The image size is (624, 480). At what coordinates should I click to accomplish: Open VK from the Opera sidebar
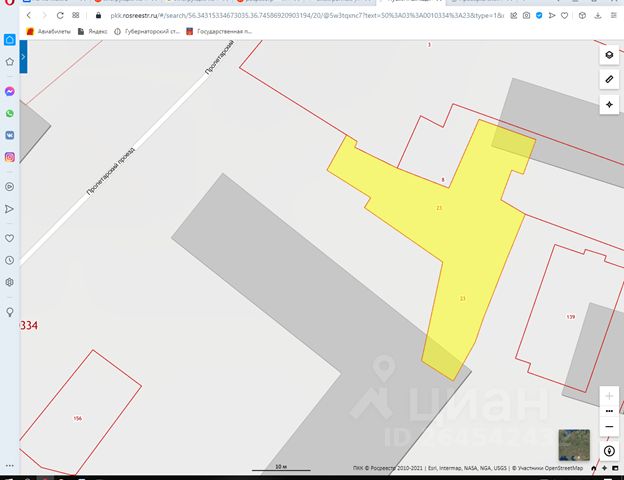coord(10,135)
